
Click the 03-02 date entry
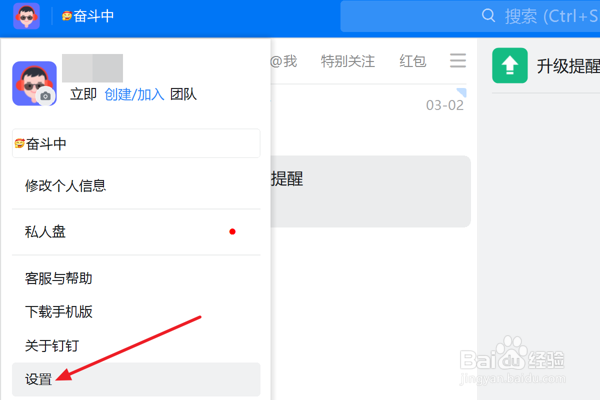(x=445, y=105)
